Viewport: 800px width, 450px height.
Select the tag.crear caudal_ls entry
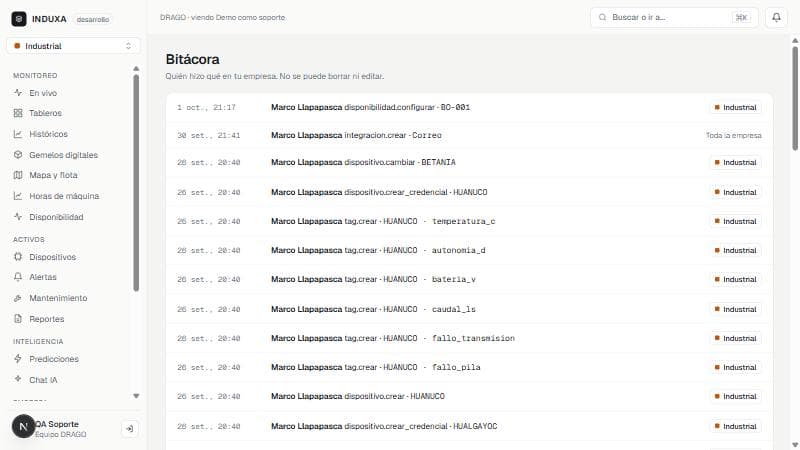[469, 309]
